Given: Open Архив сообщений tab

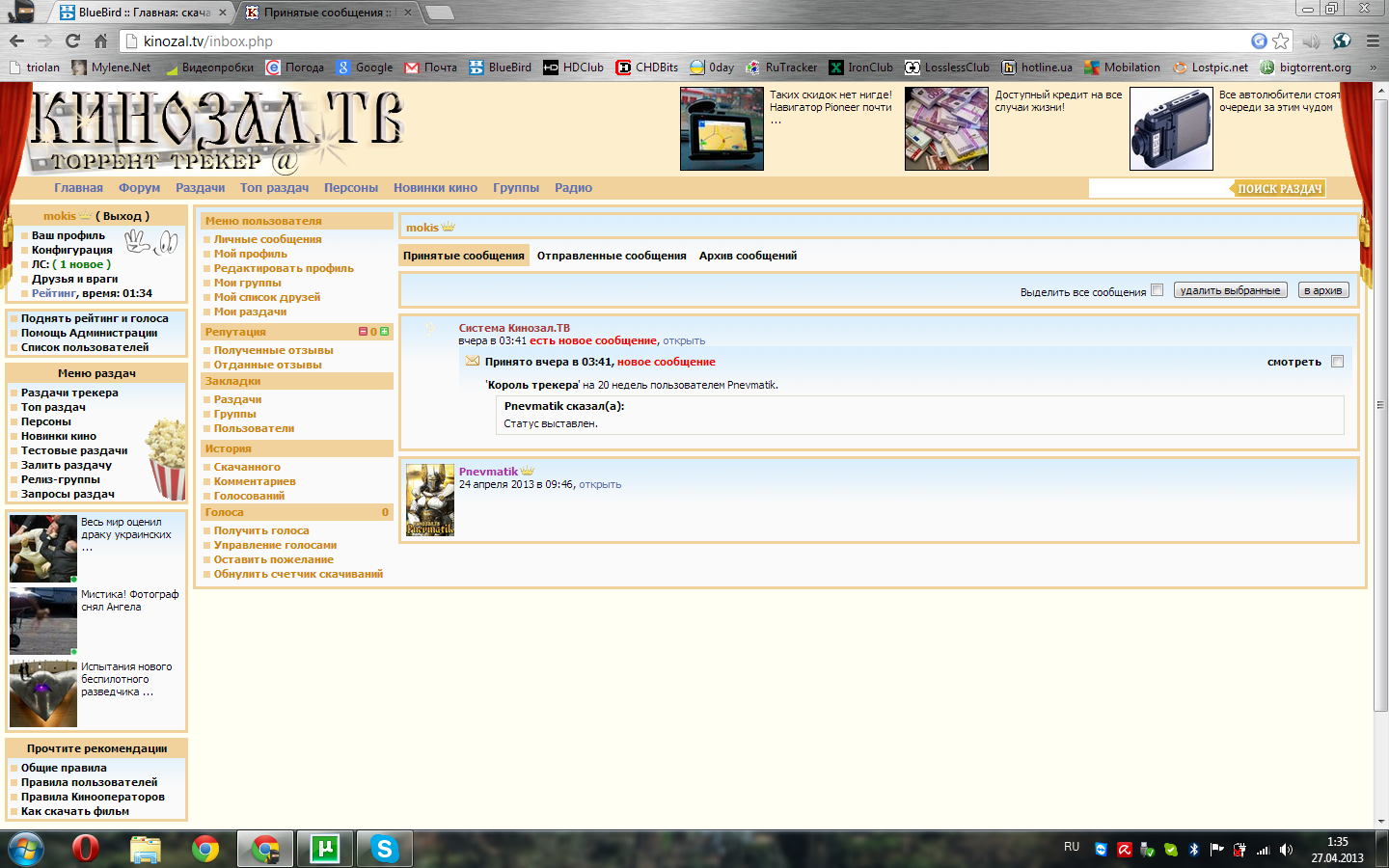Looking at the screenshot, I should [748, 256].
